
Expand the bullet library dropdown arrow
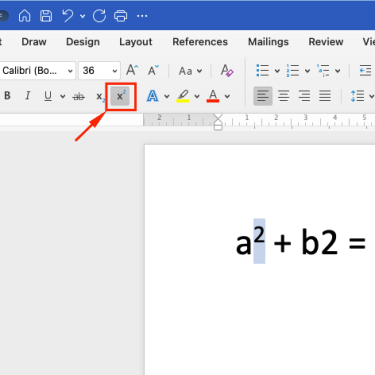coord(277,71)
